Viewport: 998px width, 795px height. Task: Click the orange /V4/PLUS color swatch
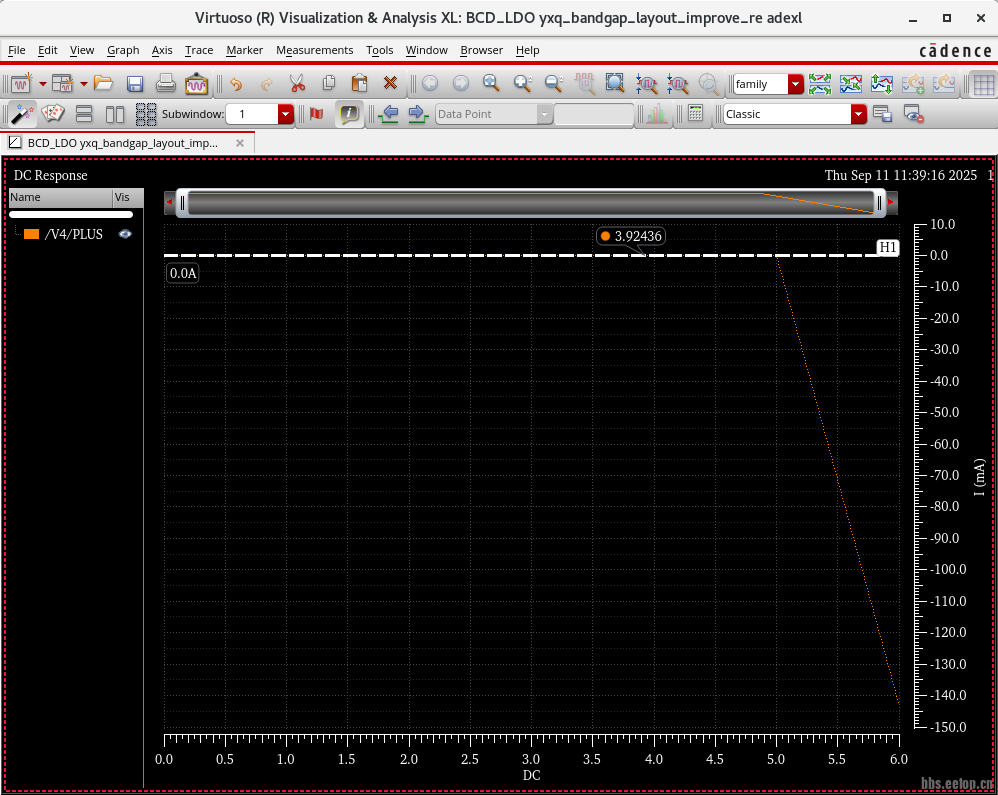click(31, 234)
